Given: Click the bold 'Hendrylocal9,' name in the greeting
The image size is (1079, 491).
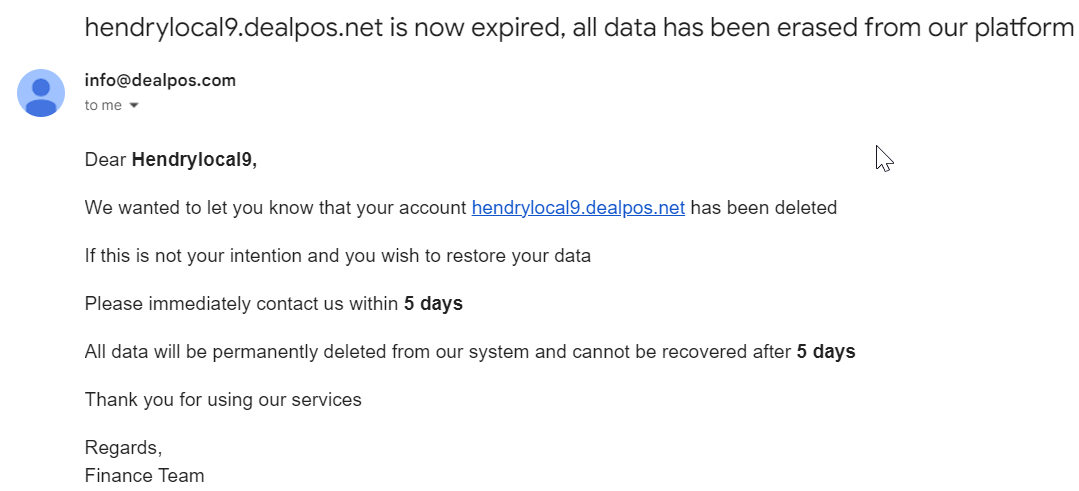Looking at the screenshot, I should 194,160.
